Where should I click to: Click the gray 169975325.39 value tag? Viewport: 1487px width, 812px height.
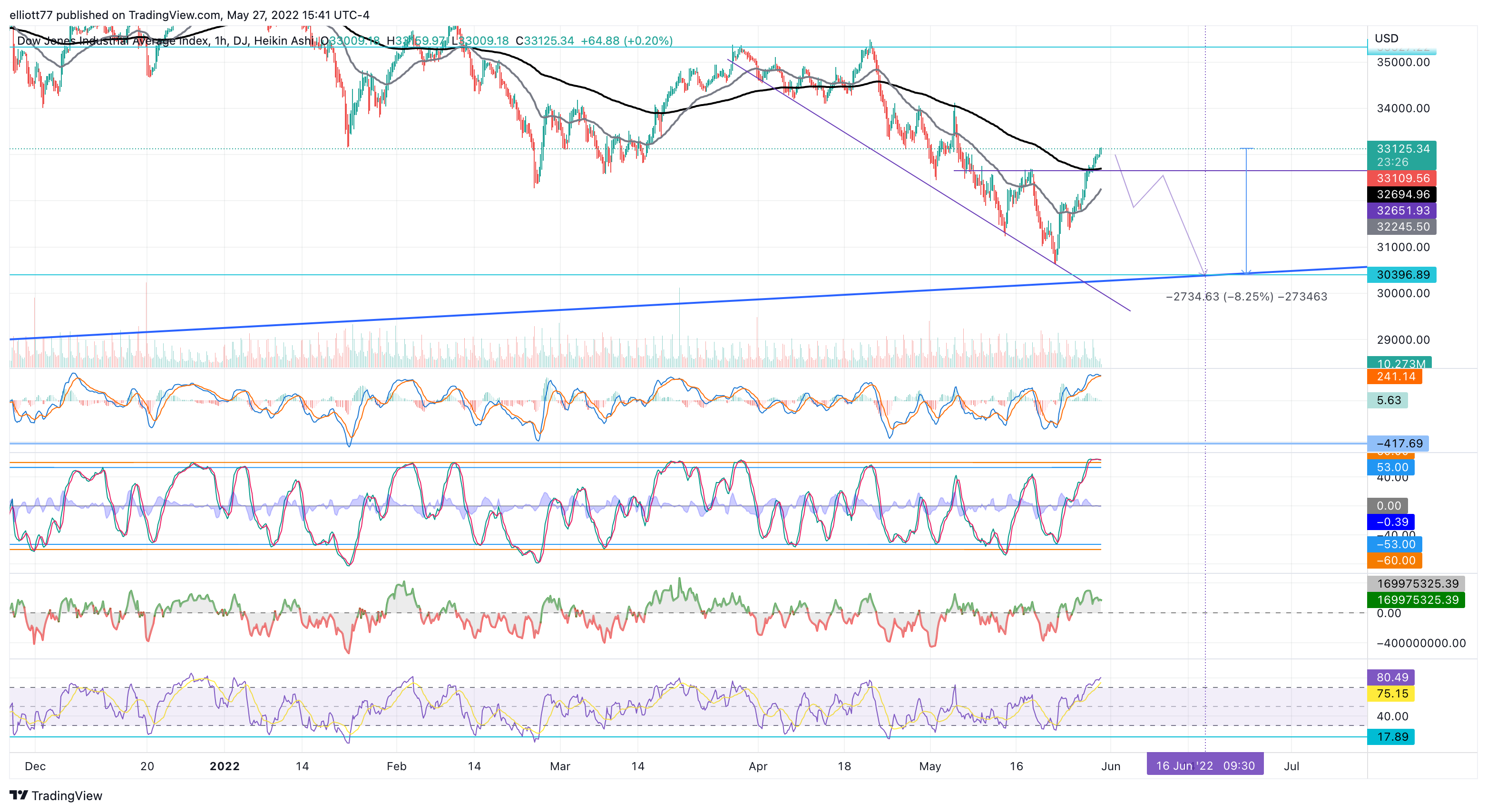coord(1417,583)
